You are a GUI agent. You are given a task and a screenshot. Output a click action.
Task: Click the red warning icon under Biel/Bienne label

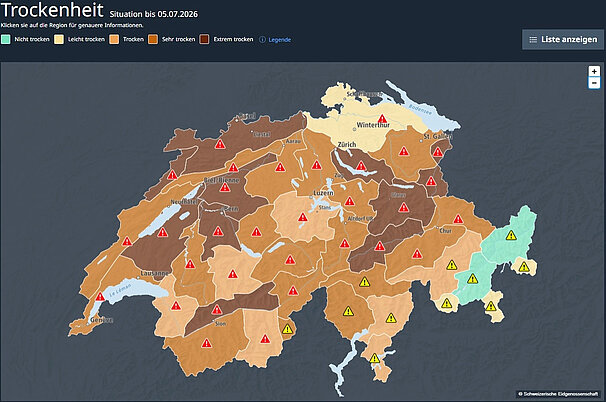click(225, 187)
